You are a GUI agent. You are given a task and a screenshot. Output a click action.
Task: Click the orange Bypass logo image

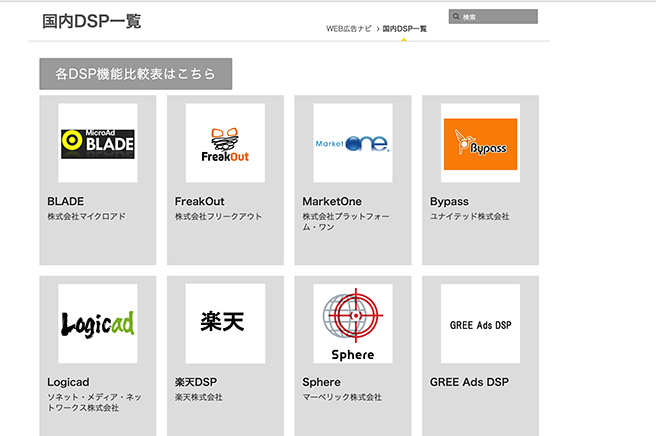480,143
